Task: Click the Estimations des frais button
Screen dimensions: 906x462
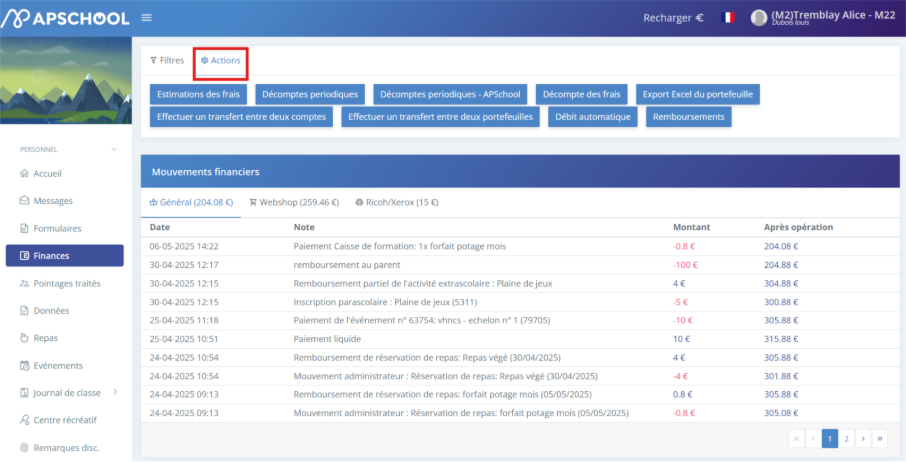Action: coord(198,94)
